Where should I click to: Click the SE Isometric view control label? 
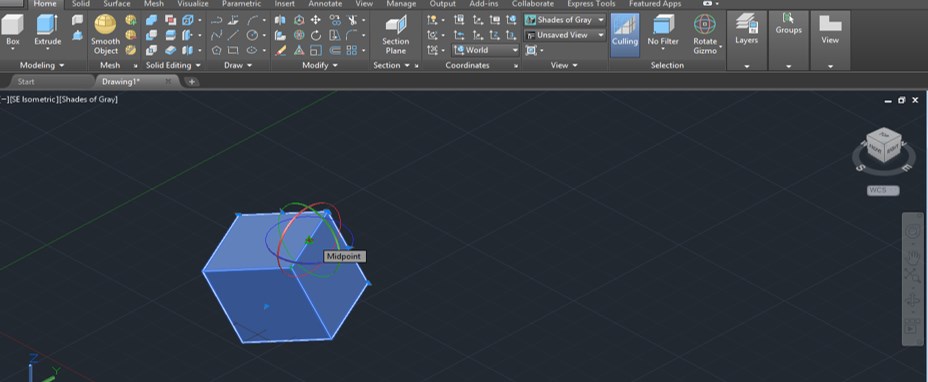(34, 99)
